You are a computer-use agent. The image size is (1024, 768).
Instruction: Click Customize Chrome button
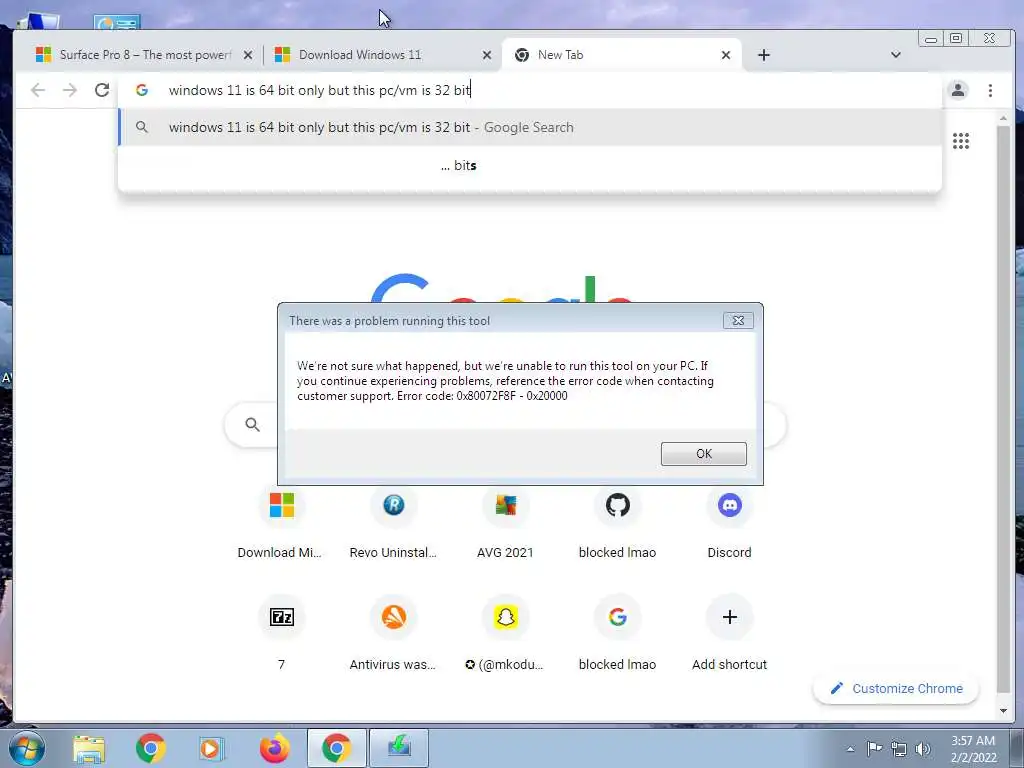pyautogui.click(x=896, y=688)
